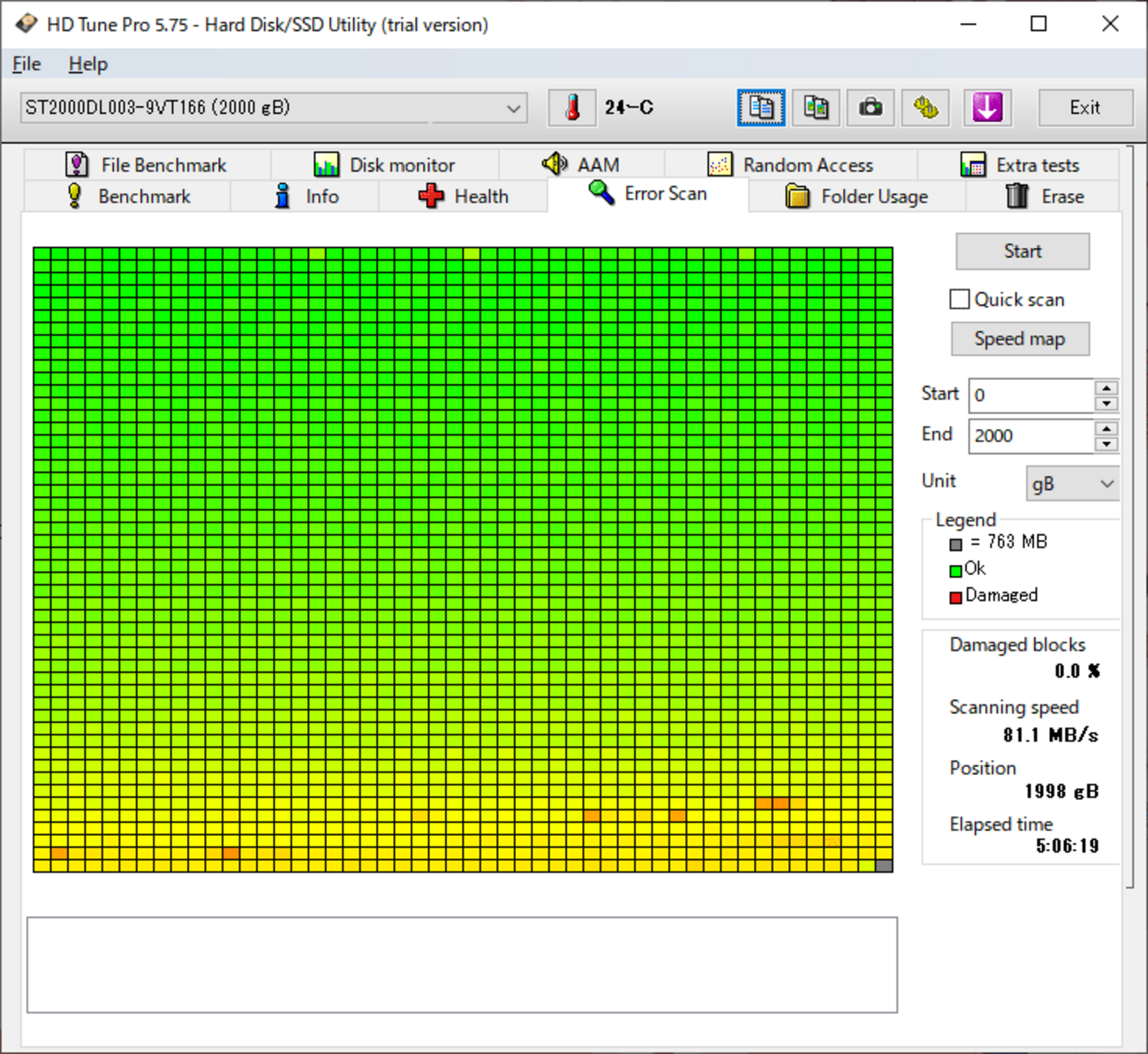Increase the Start value with up arrow

pos(1106,388)
